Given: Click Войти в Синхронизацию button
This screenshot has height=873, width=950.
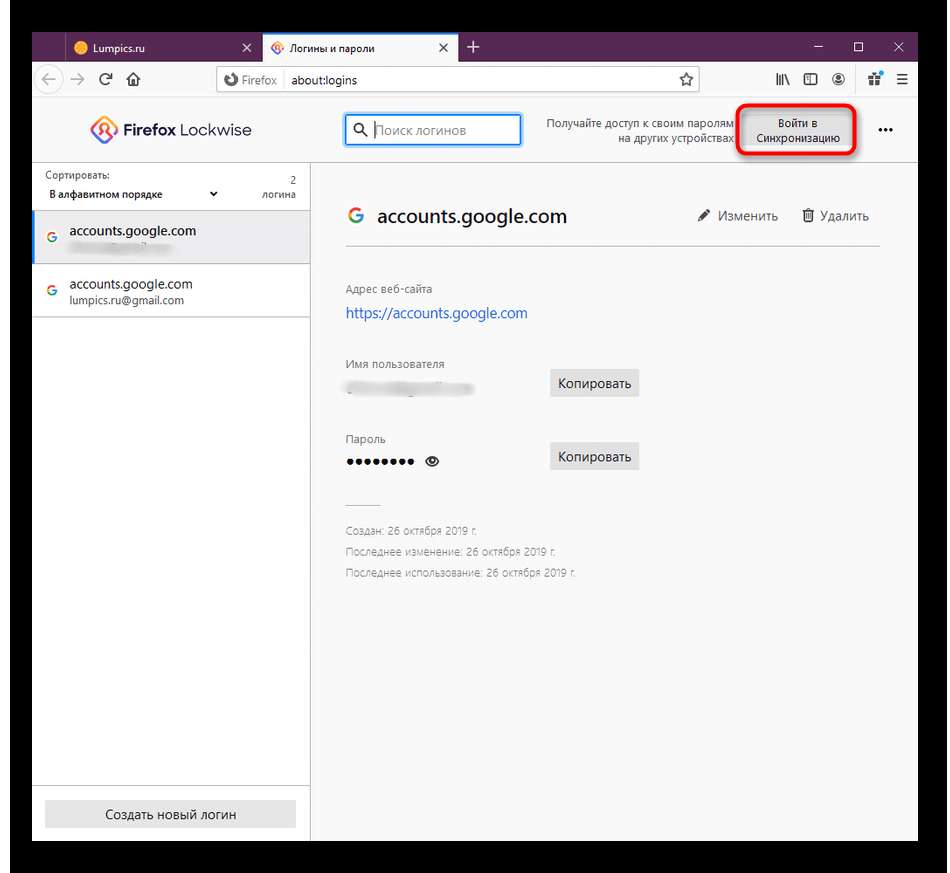Looking at the screenshot, I should point(797,130).
